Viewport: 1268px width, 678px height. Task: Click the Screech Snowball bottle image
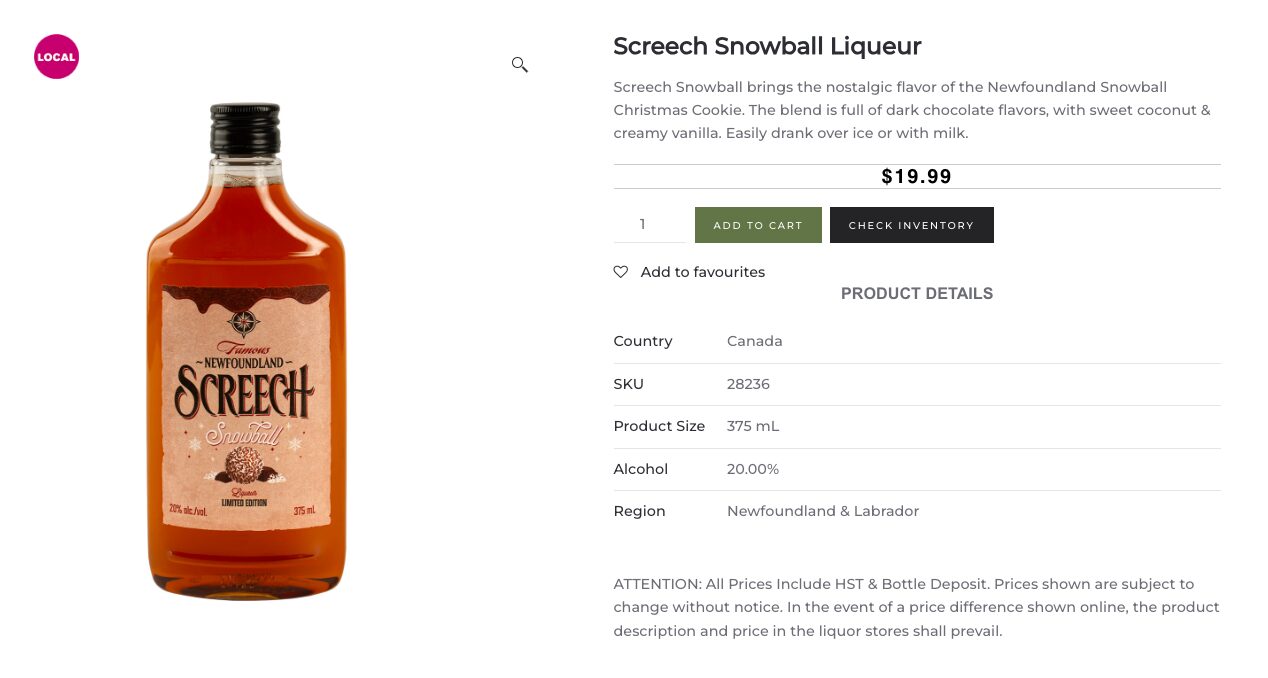tap(246, 350)
